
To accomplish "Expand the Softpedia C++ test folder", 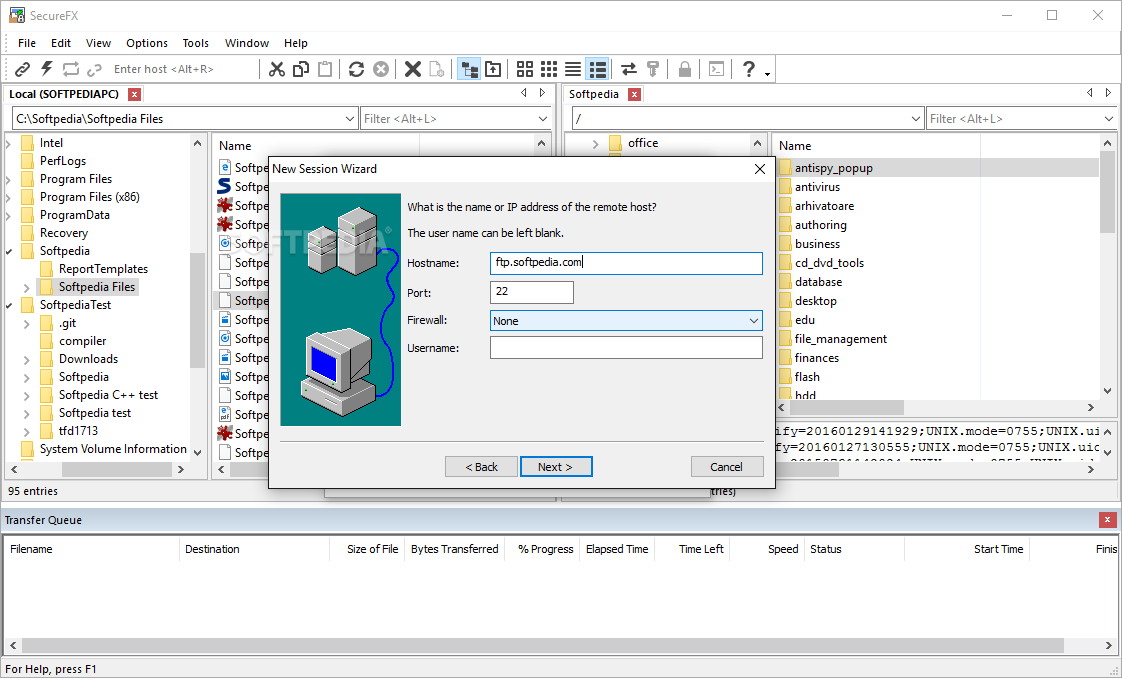I will click(26, 395).
